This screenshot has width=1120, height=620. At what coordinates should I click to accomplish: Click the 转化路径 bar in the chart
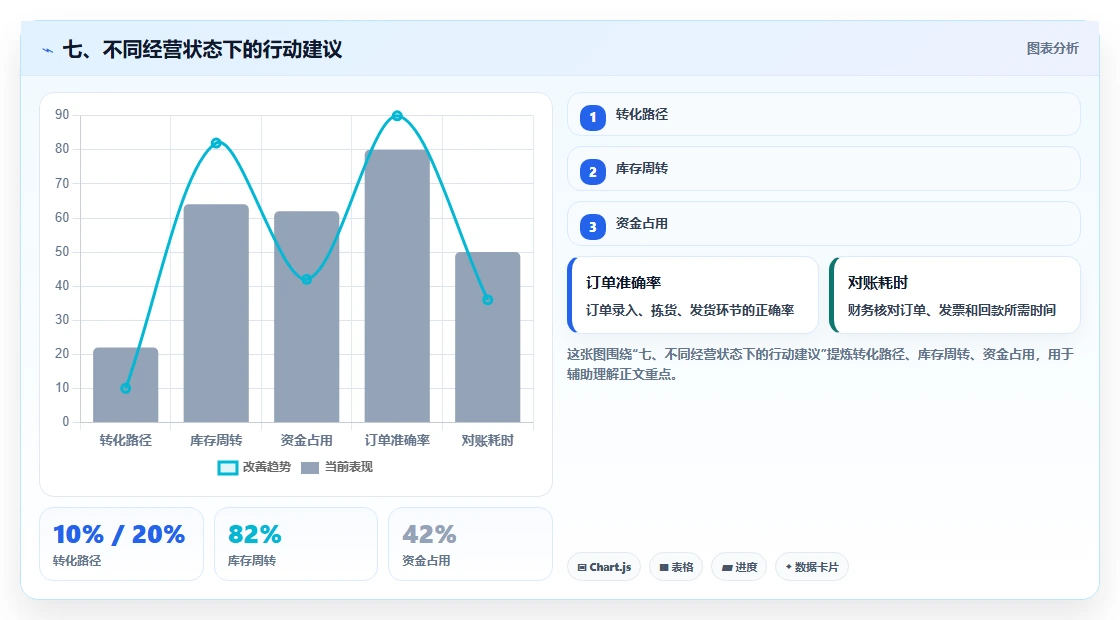pos(126,384)
